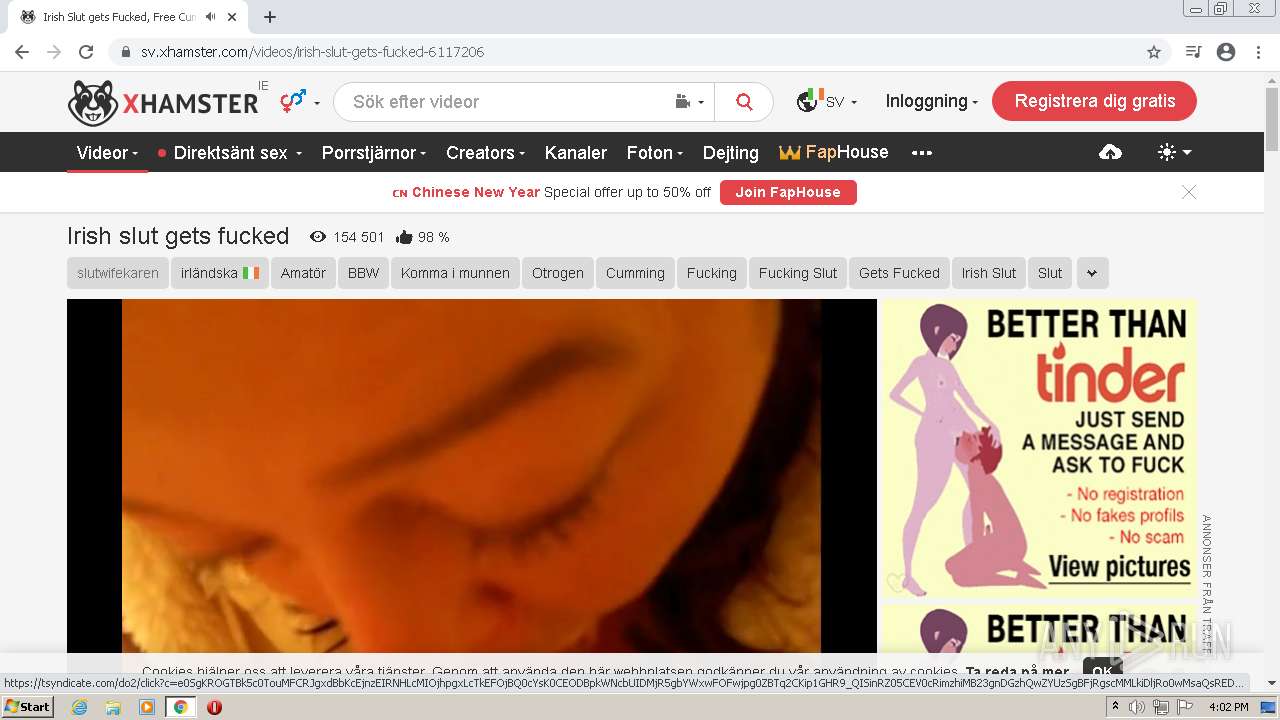
Task: Open the search type camera dropdown
Action: coord(690,102)
